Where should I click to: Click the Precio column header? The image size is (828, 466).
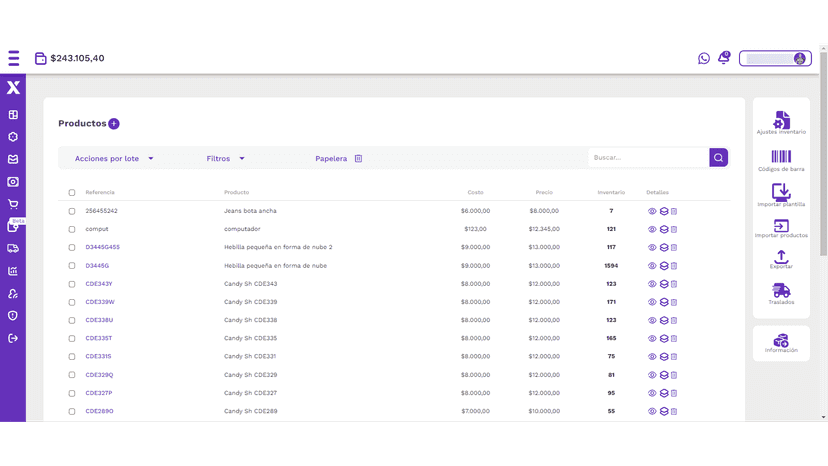click(x=544, y=192)
